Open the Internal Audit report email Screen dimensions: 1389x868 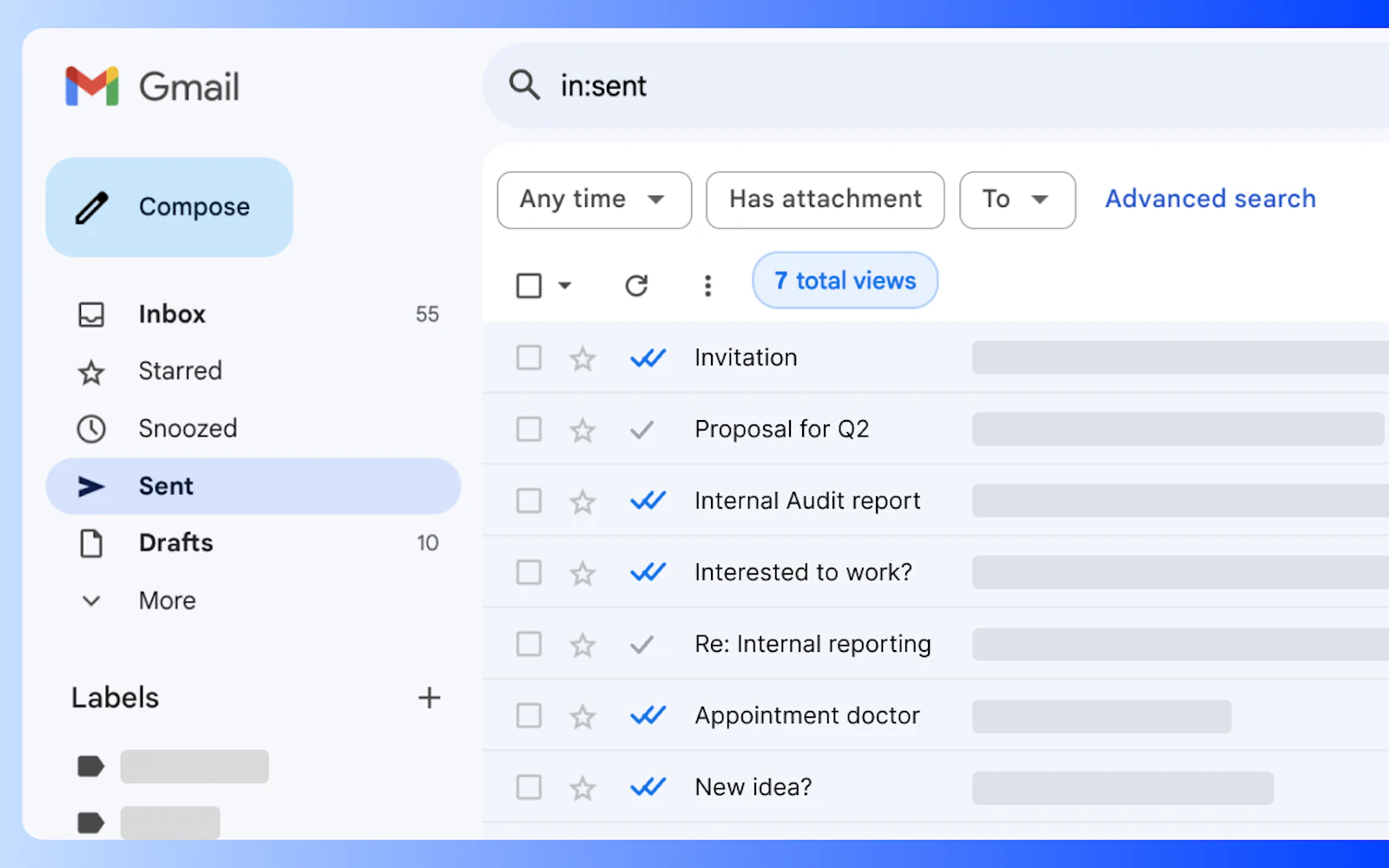[936, 501]
